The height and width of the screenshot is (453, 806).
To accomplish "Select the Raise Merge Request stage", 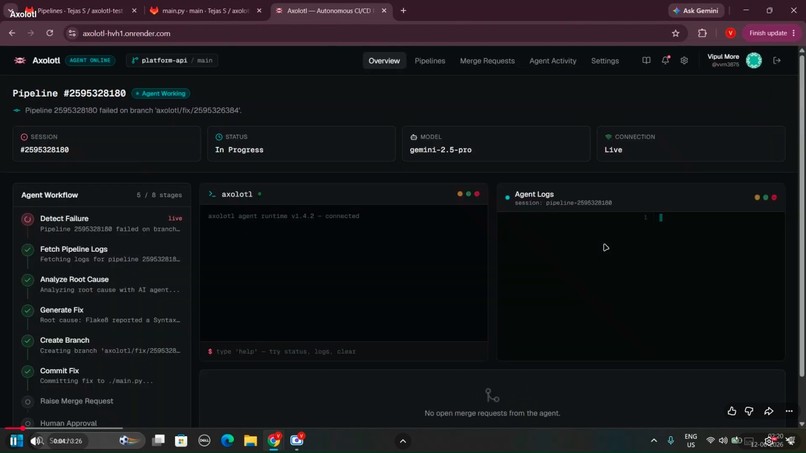I will (102, 402).
